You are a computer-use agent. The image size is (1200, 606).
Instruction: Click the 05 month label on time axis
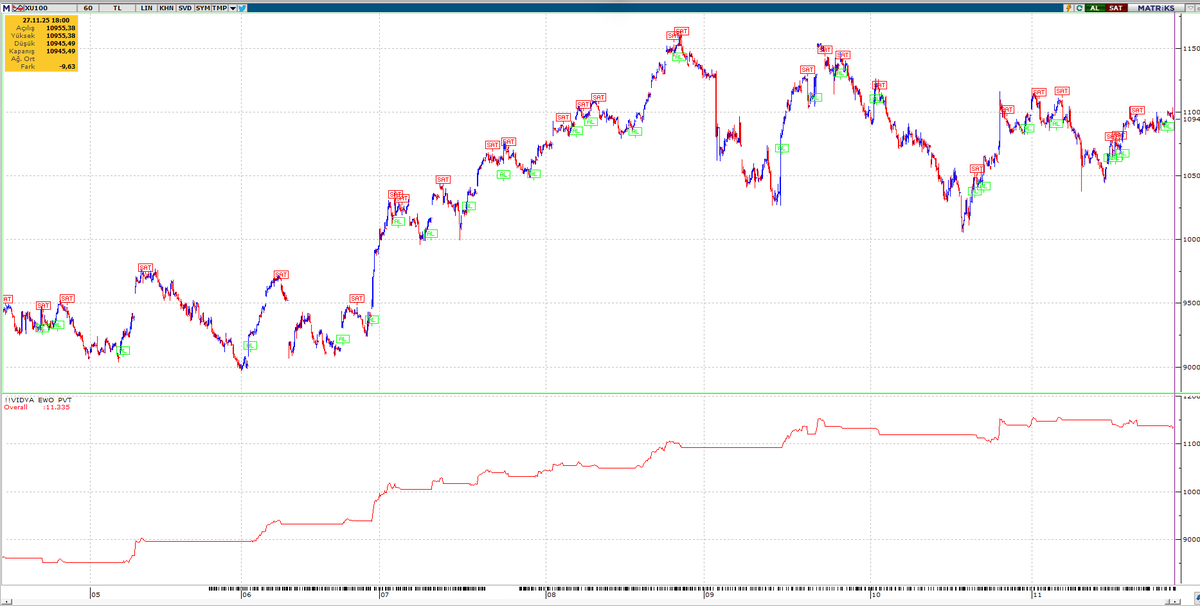[x=95, y=596]
